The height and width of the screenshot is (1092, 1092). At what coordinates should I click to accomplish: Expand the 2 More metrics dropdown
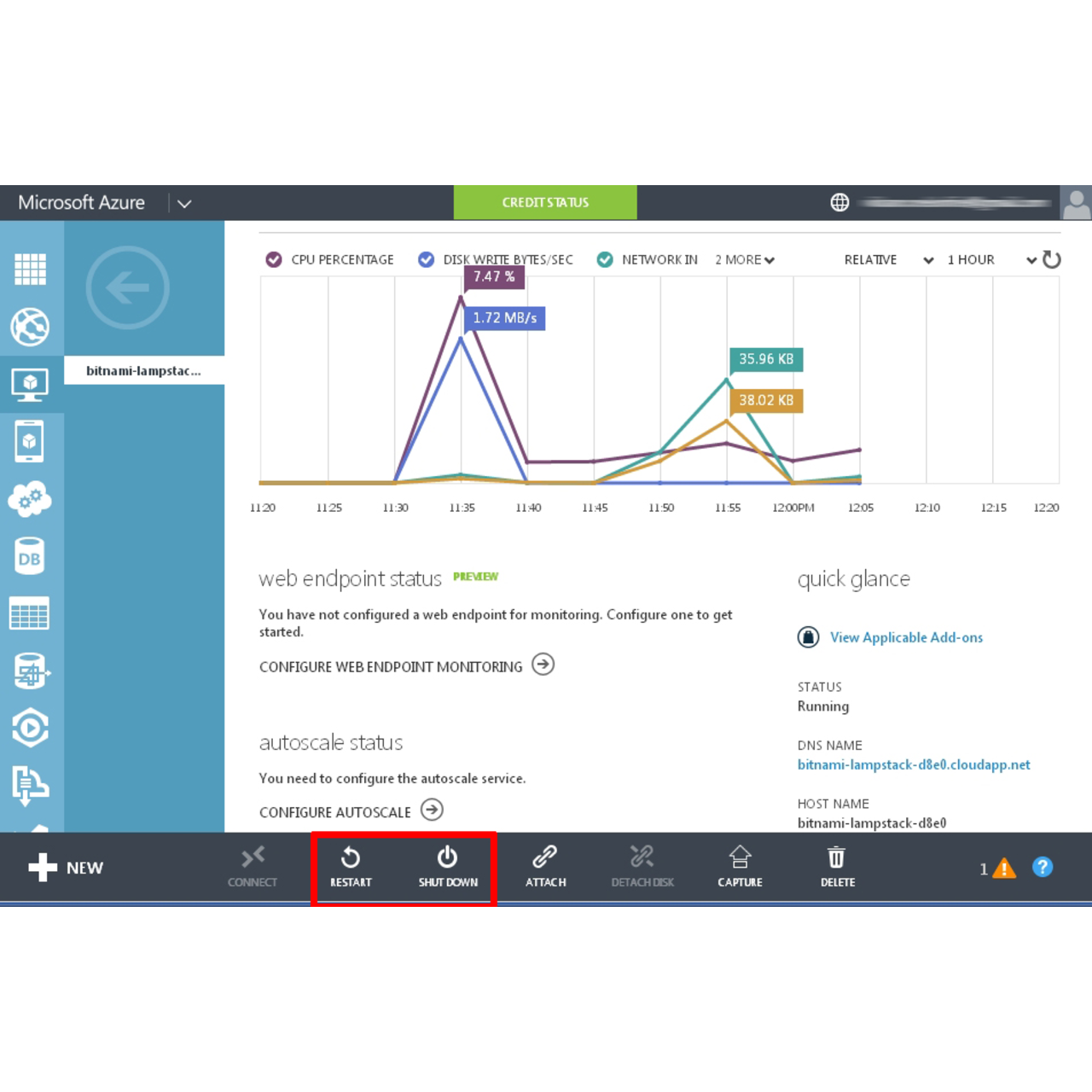pos(745,259)
